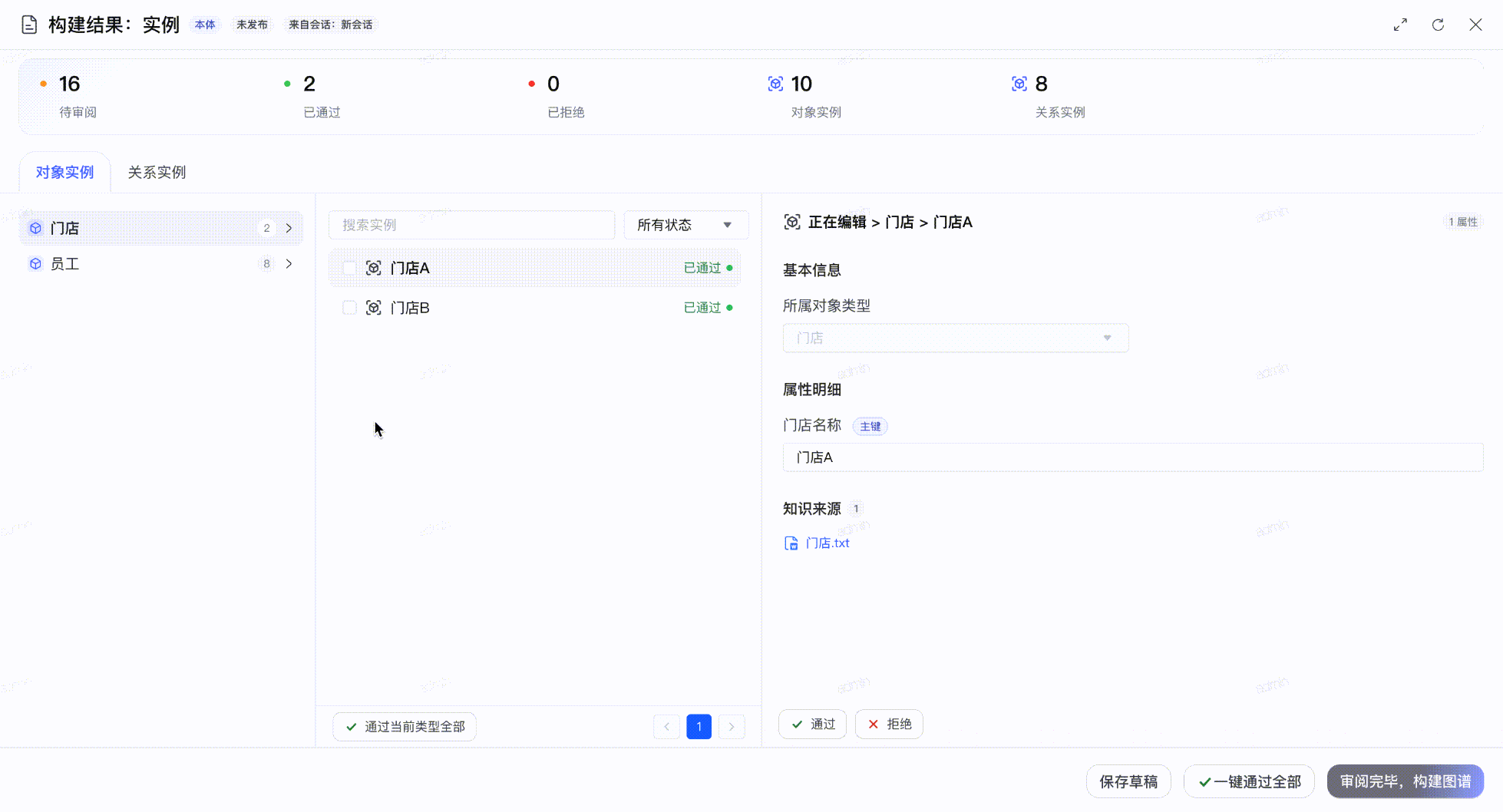Viewport: 1503px width, 812px height.
Task: Click the cube icon next to 门店
Action: [35, 228]
